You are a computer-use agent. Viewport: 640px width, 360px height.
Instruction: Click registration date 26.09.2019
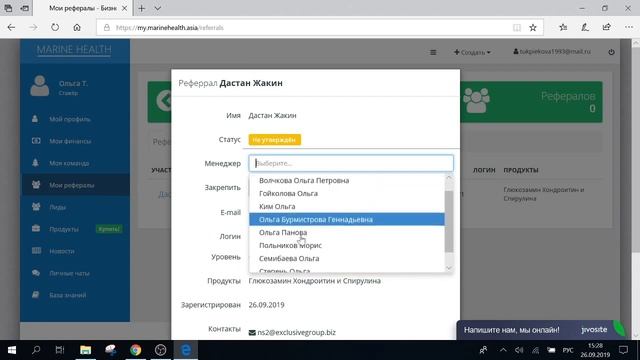267,305
